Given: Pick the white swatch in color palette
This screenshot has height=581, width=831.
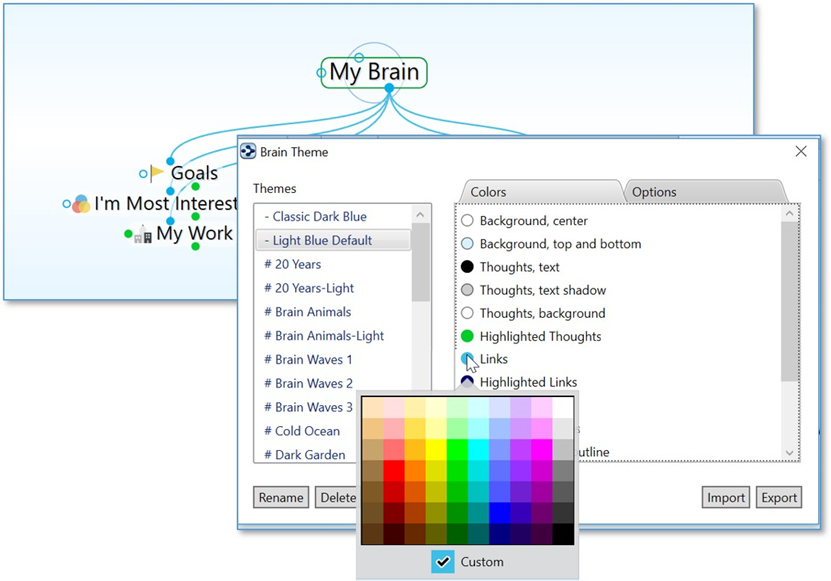Looking at the screenshot, I should tap(563, 408).
